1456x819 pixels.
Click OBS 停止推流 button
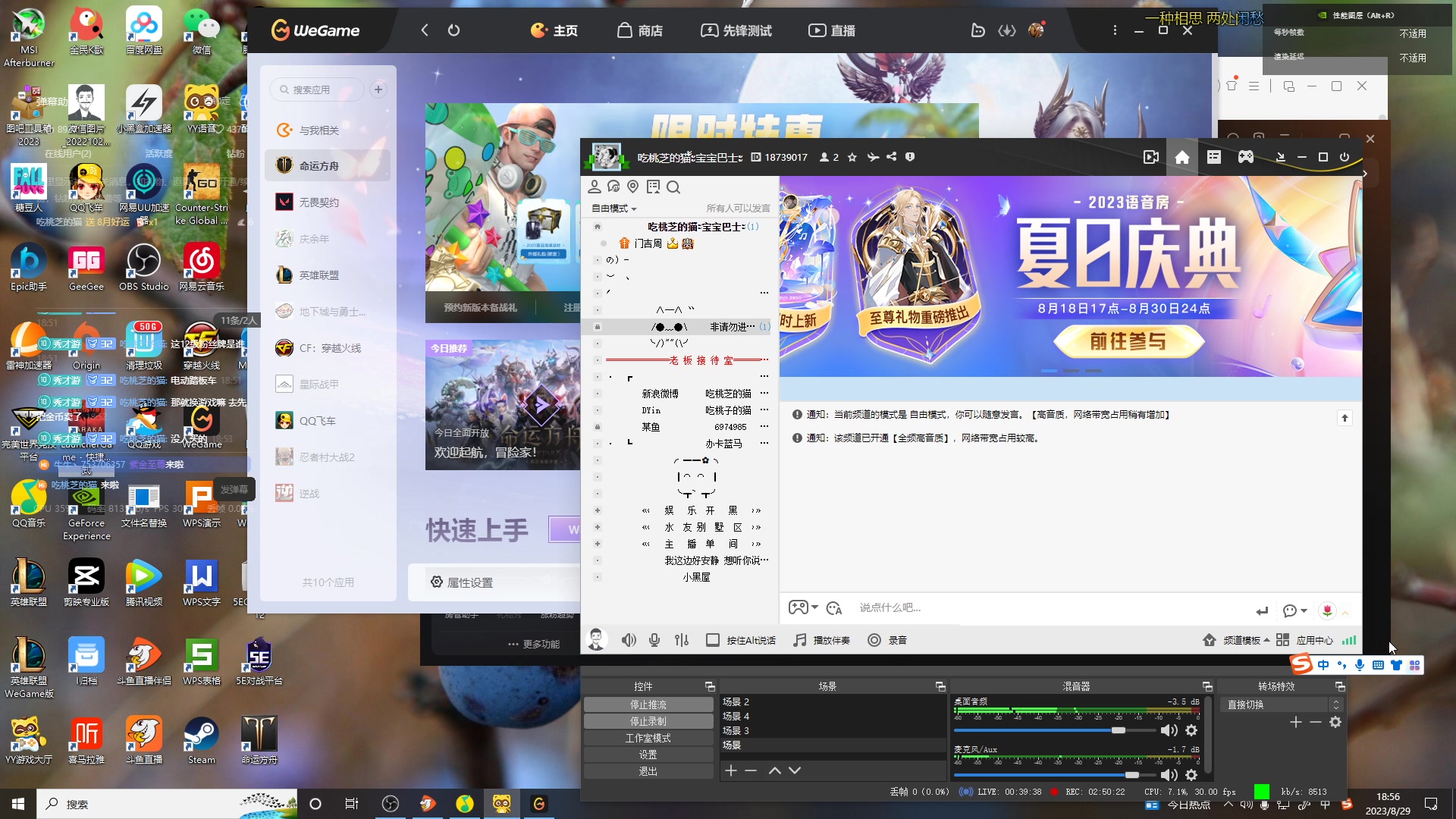pyautogui.click(x=648, y=704)
